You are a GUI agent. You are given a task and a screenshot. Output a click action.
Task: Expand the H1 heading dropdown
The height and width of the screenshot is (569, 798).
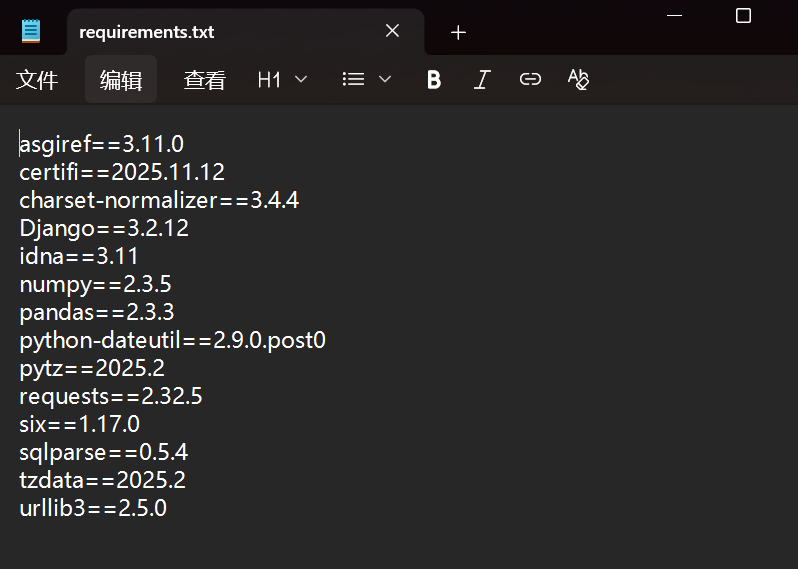point(282,80)
